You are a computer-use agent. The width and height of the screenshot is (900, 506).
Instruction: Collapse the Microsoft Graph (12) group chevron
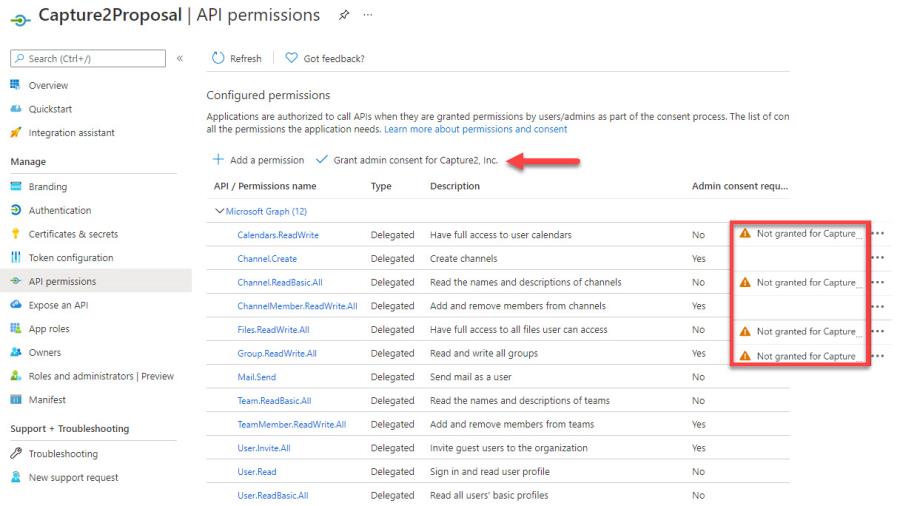point(219,211)
